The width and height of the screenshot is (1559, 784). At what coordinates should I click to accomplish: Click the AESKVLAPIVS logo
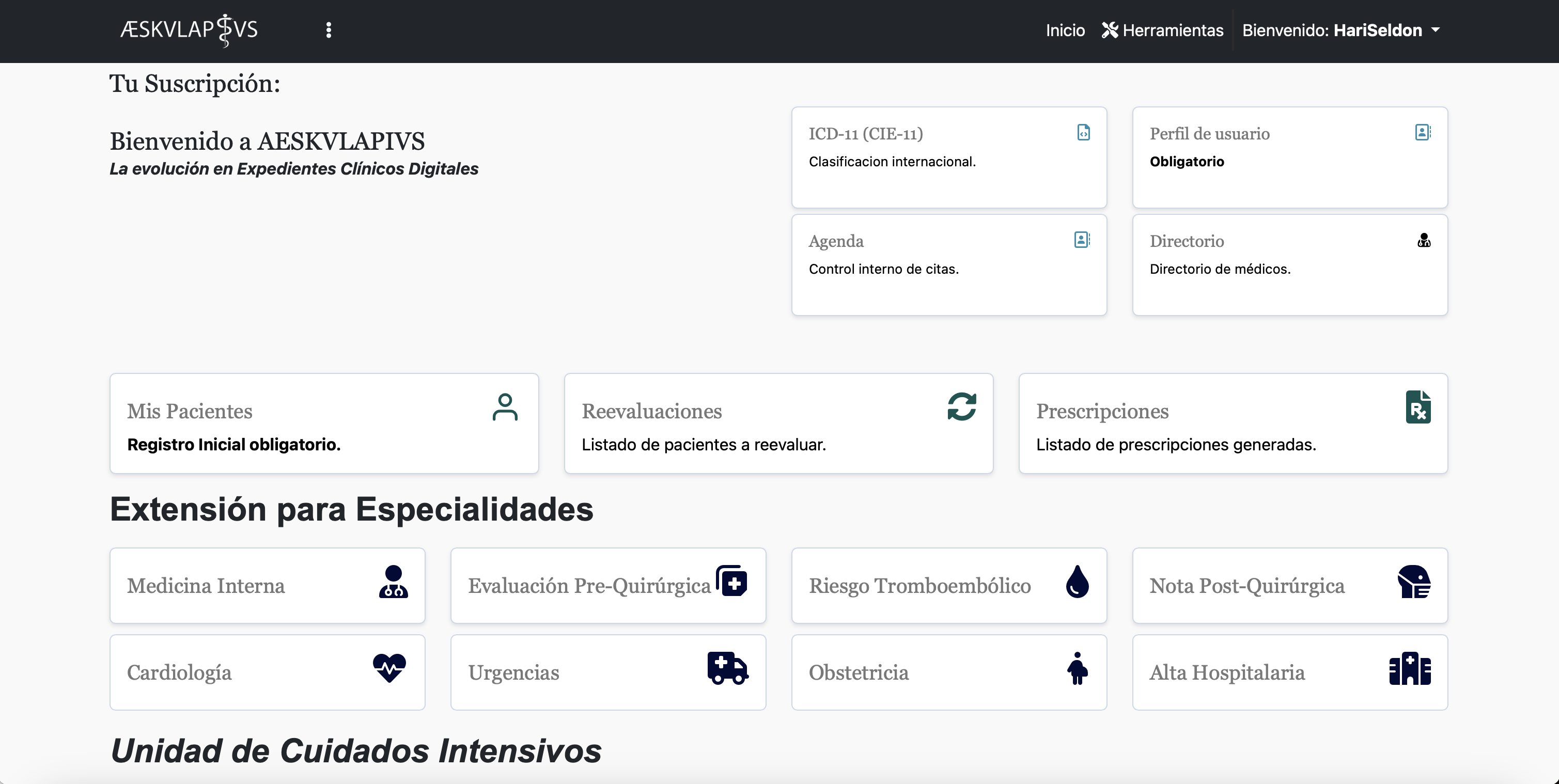pyautogui.click(x=190, y=30)
